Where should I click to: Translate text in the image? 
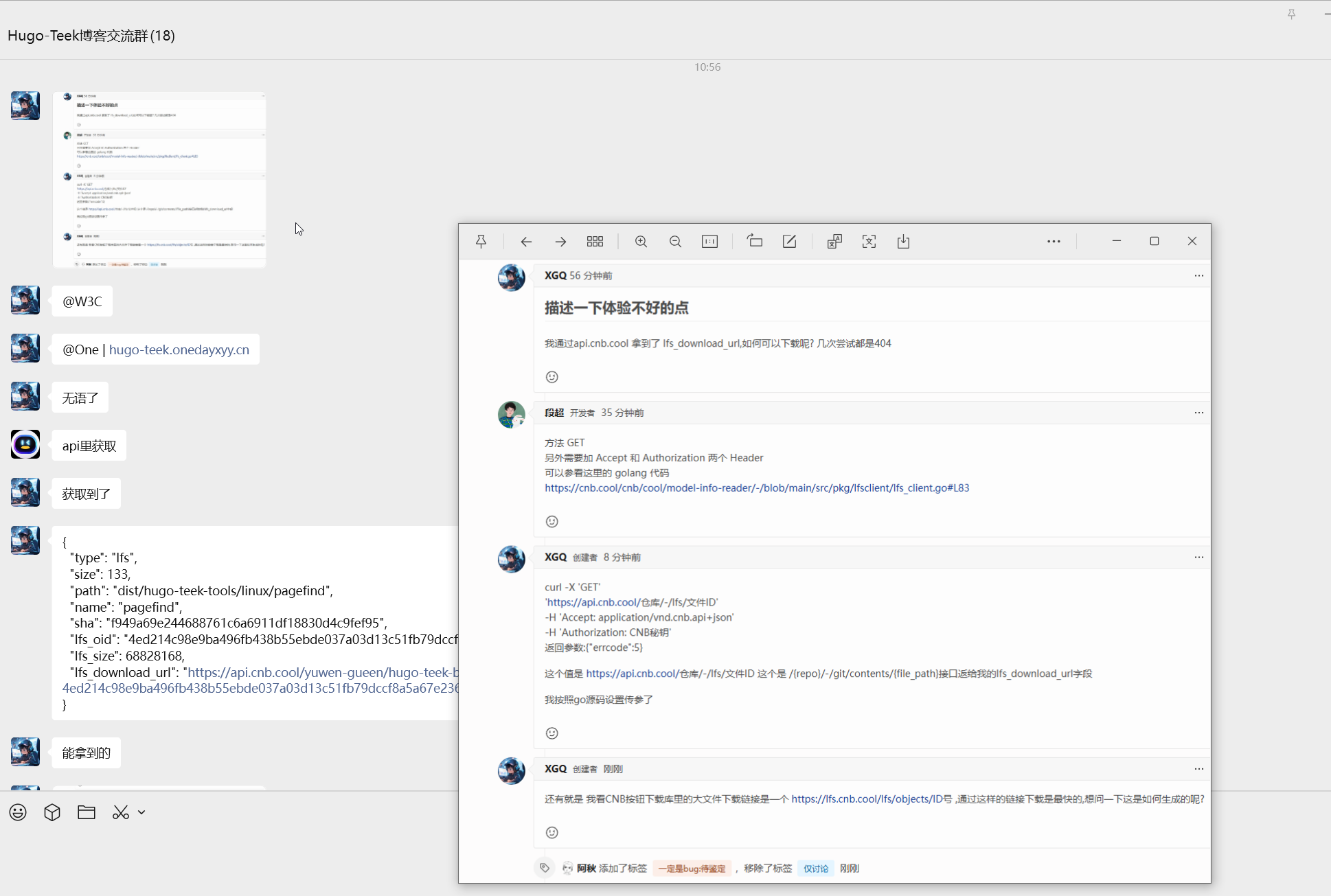(x=834, y=242)
